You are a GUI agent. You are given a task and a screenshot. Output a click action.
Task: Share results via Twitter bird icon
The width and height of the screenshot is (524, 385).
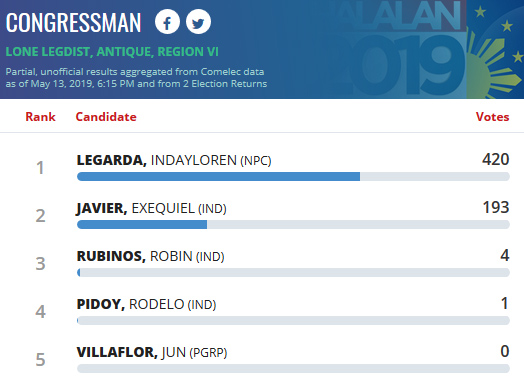click(x=198, y=22)
